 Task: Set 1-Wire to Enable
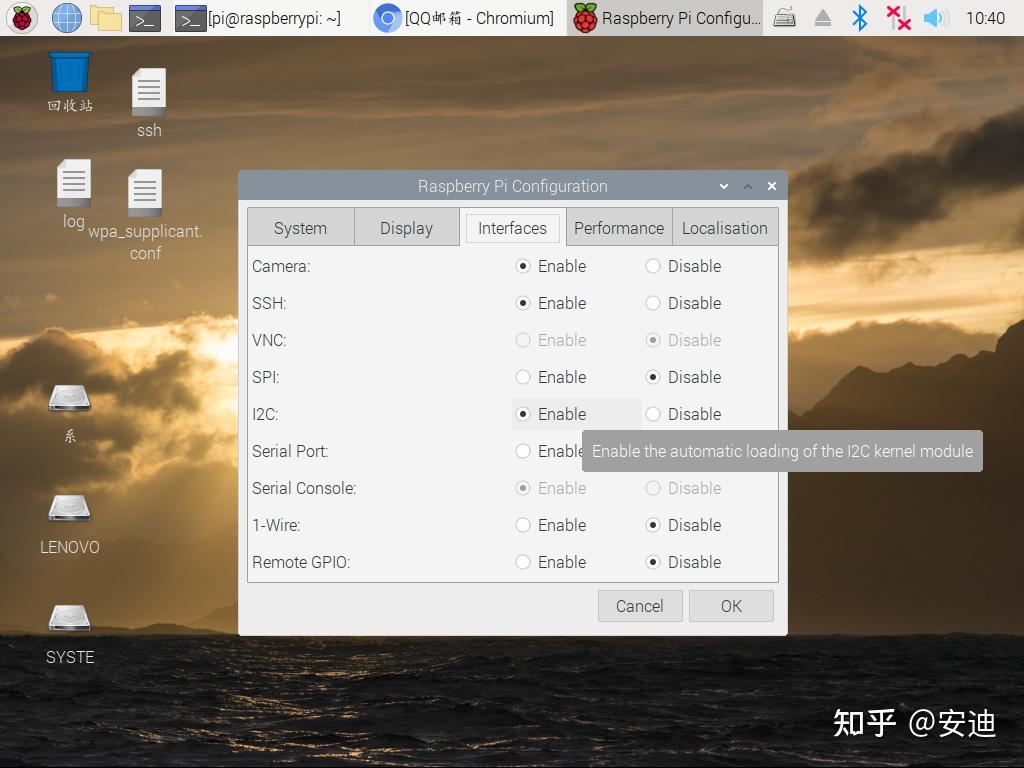point(551,526)
